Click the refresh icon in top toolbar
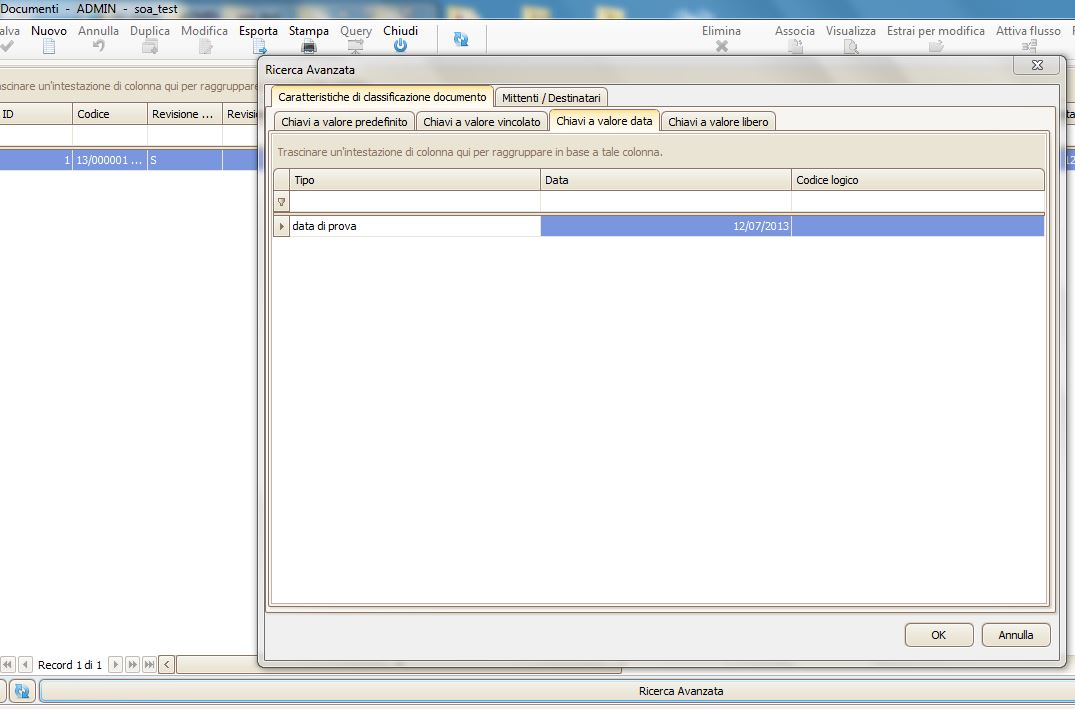 coord(461,39)
